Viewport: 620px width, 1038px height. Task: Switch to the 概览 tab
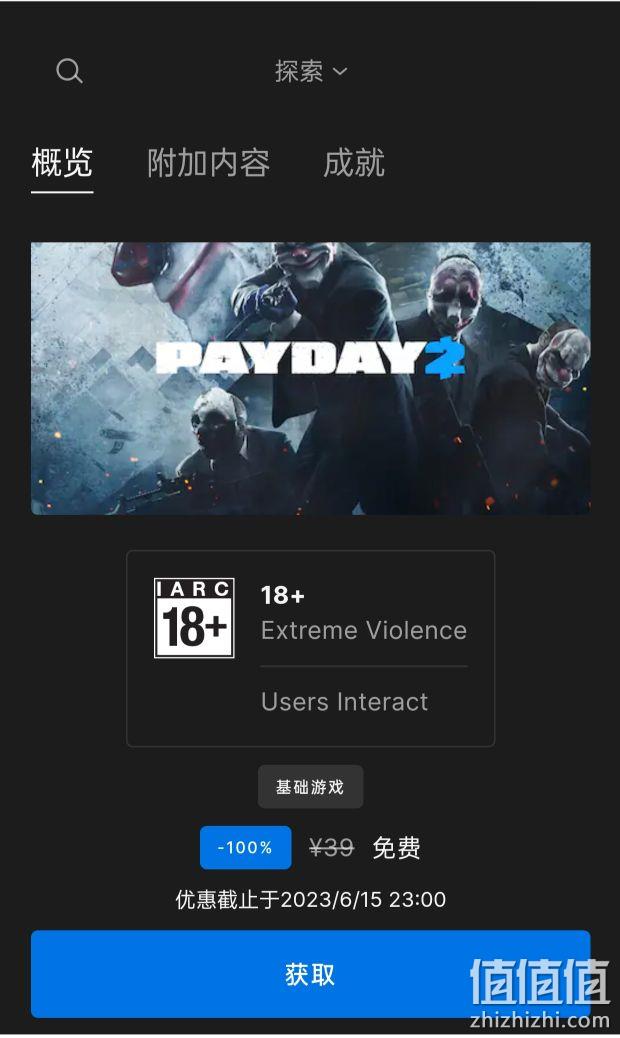62,163
